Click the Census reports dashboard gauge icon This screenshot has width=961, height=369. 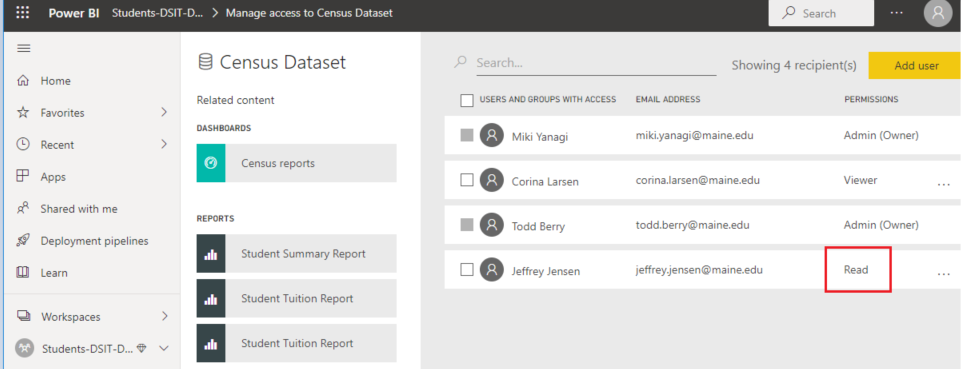211,163
